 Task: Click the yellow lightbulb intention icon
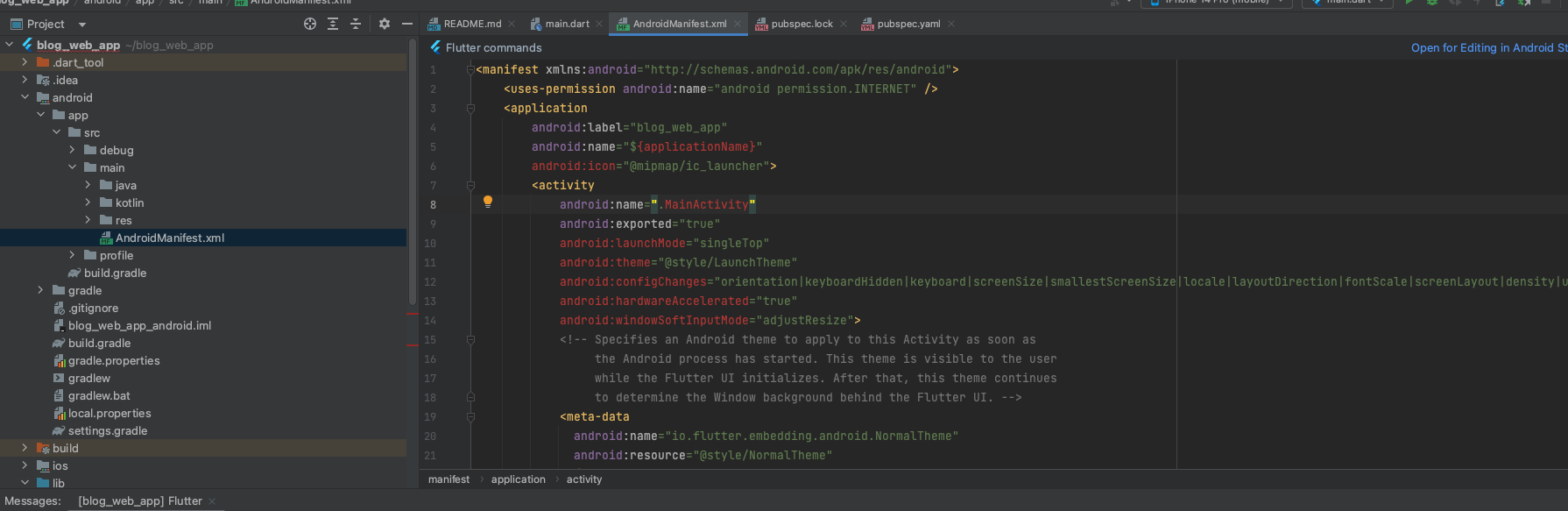click(x=488, y=202)
